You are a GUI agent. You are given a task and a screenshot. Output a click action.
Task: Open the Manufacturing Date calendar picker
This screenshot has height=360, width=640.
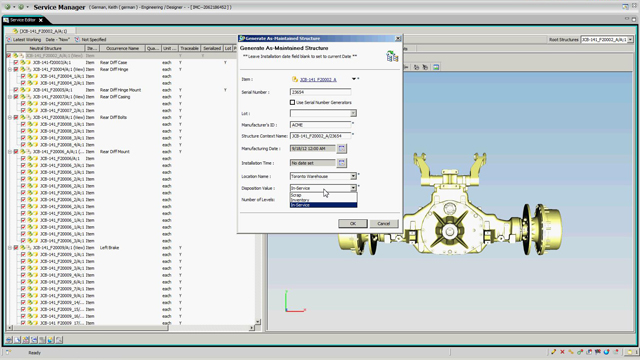click(342, 149)
